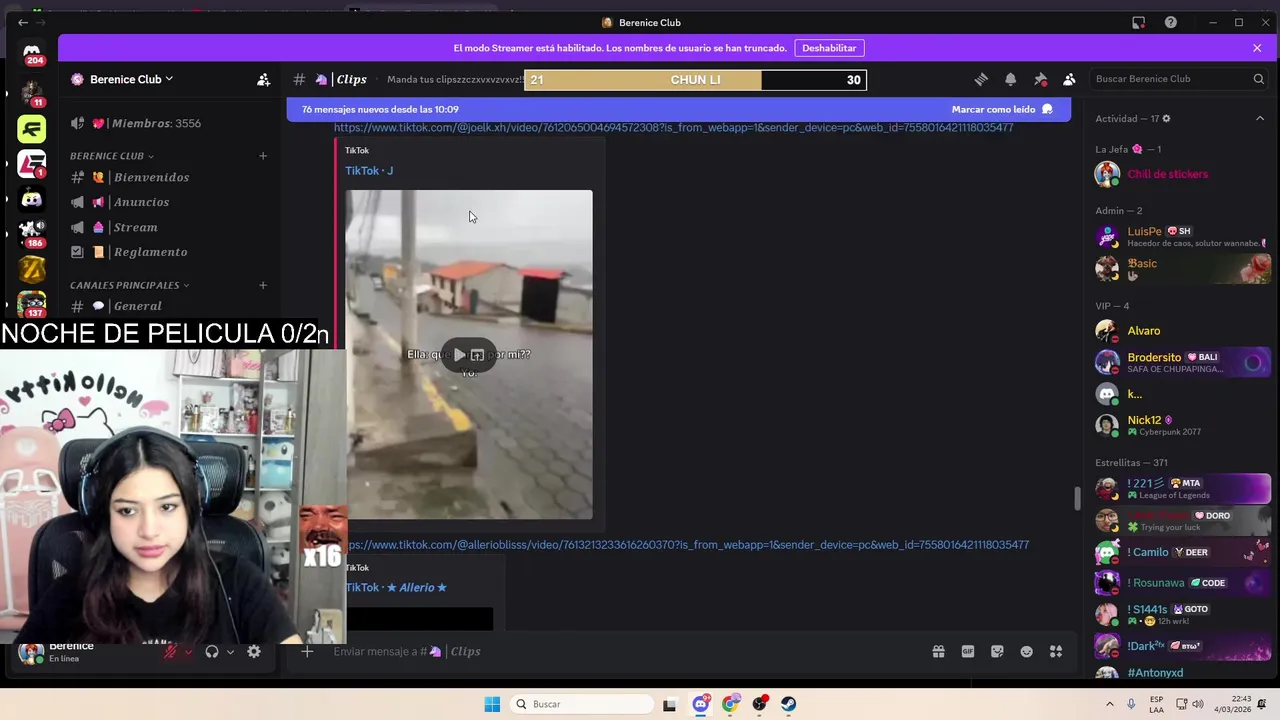Screen dimensions: 1280x720
Task: Open Discord direct messages home icon
Action: click(x=32, y=52)
